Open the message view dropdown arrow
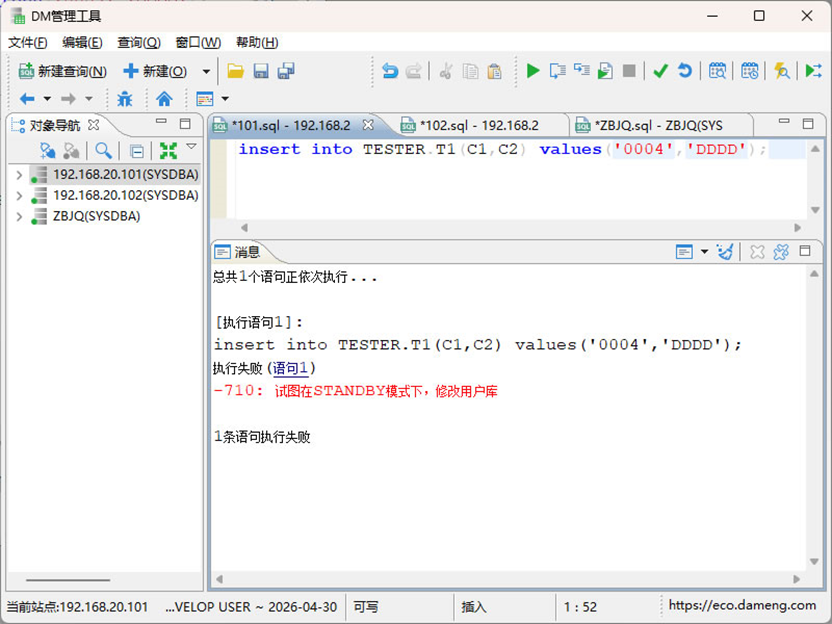This screenshot has width=832, height=624. tap(703, 252)
